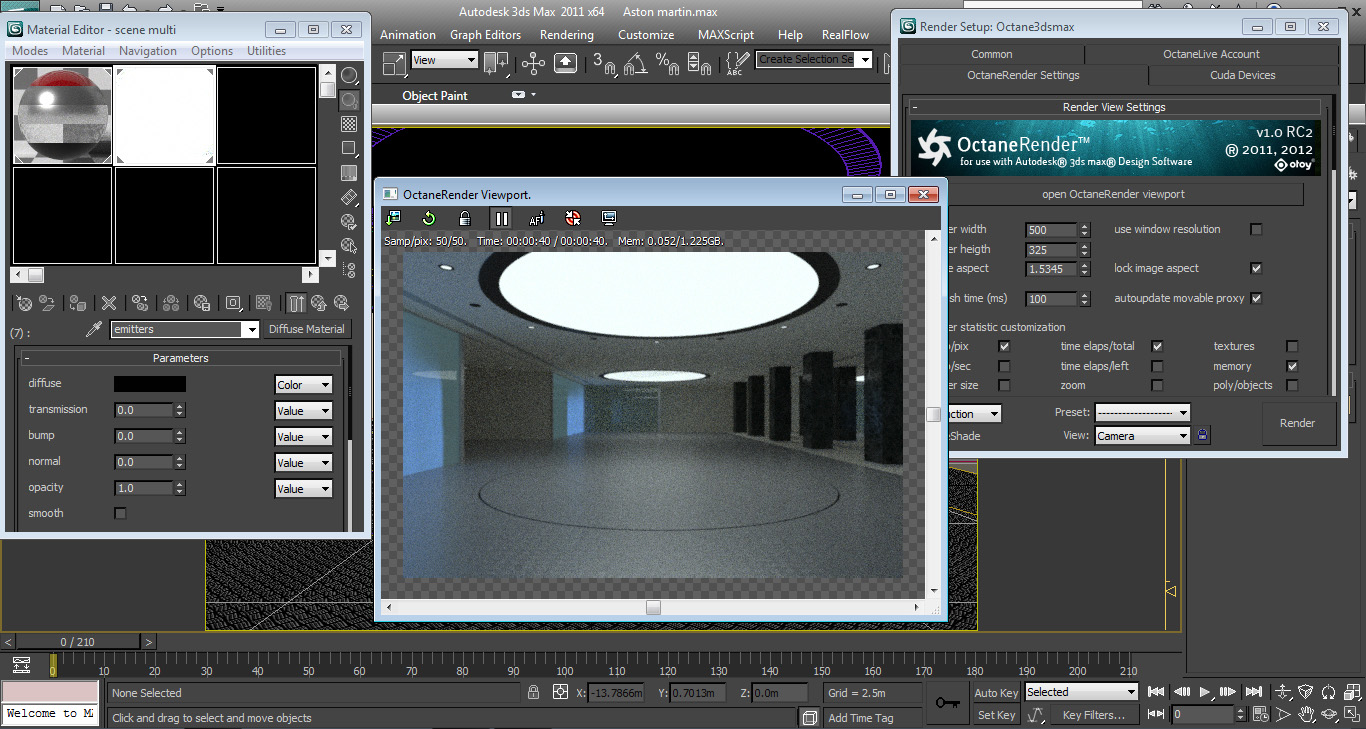Open the Preset dropdown in Render Setup
Viewport: 1366px width, 729px height.
(x=1143, y=412)
